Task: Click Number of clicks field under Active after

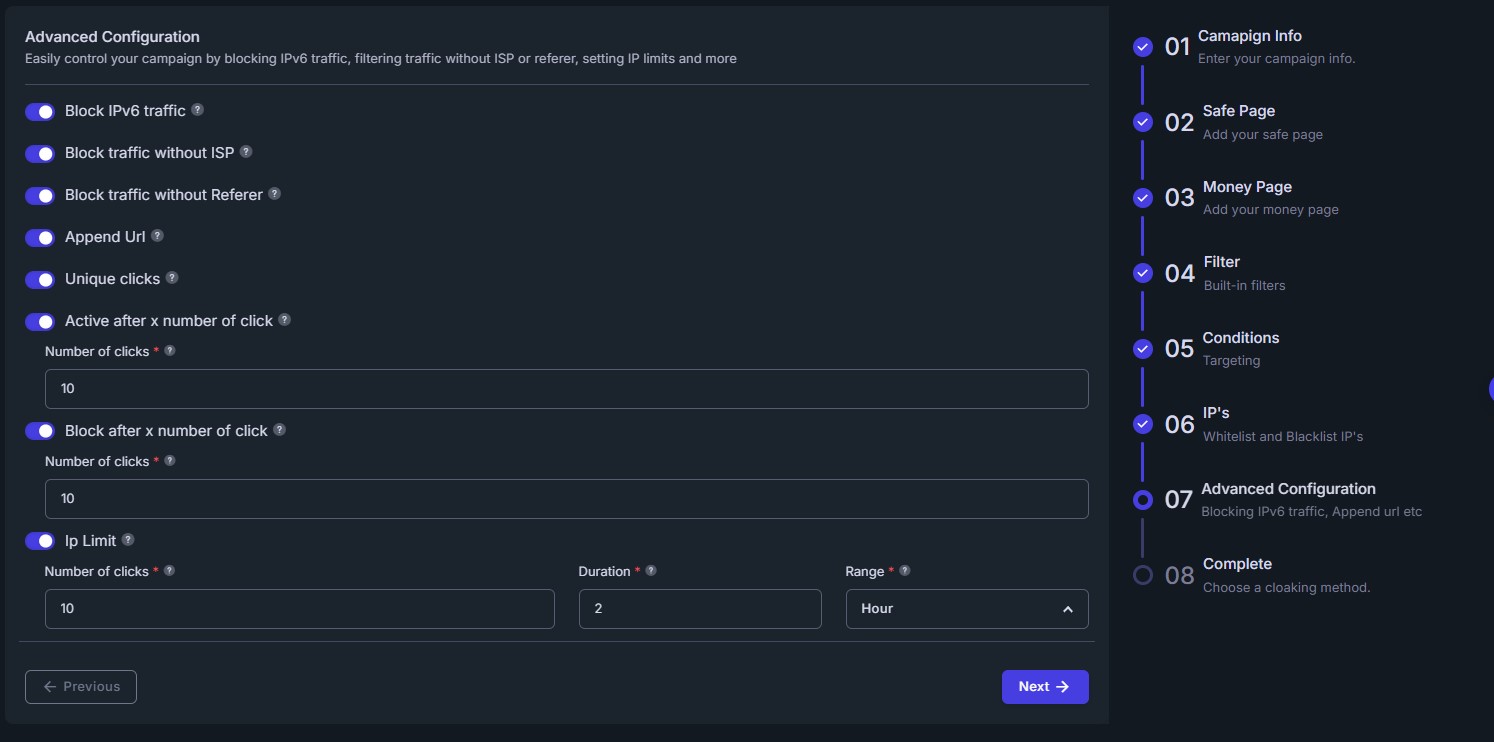Action: tap(567, 389)
